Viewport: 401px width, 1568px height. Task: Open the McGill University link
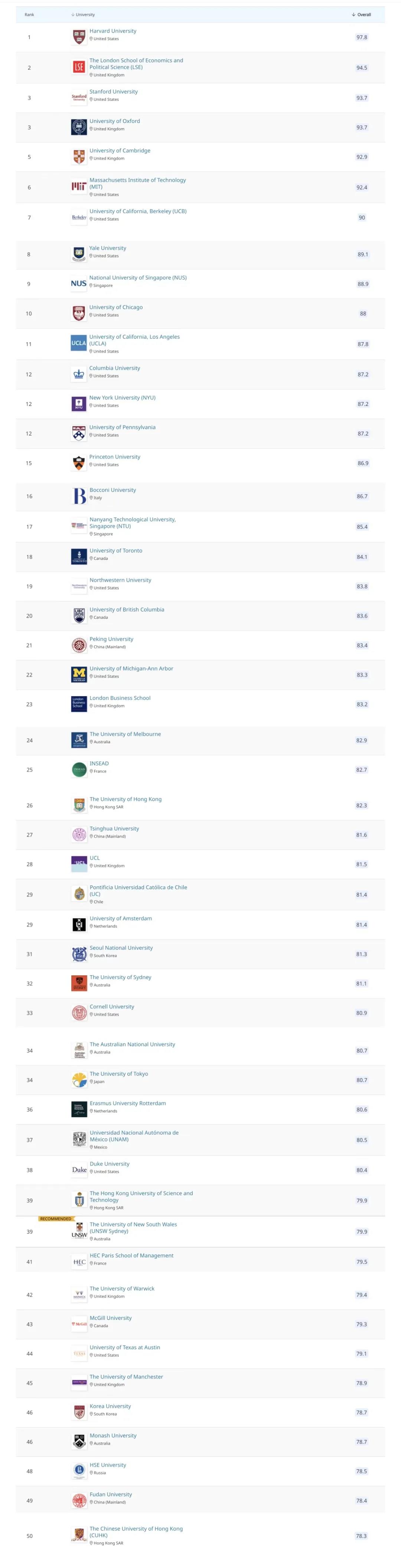pyautogui.click(x=111, y=1318)
